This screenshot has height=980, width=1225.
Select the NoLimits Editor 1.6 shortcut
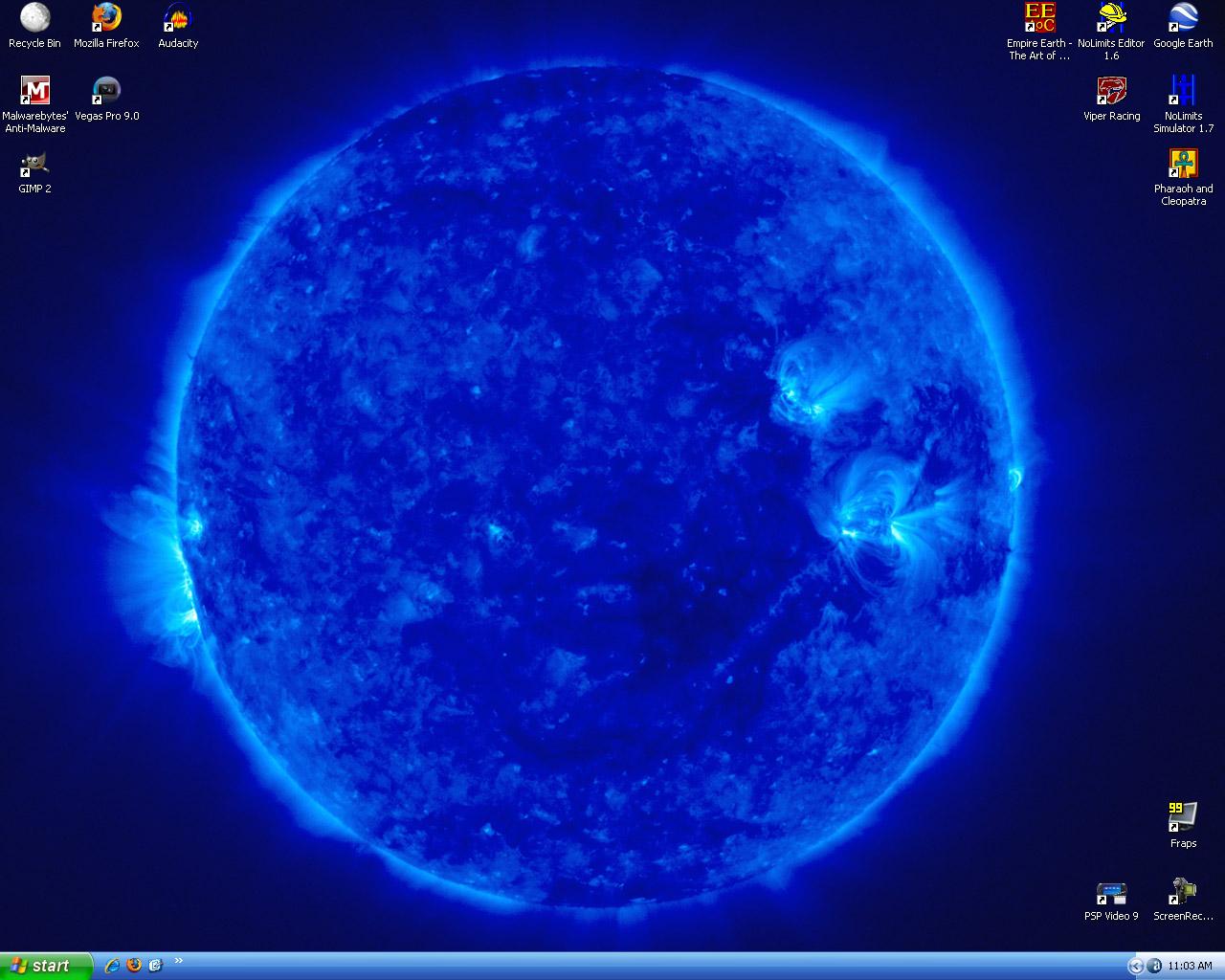(1111, 31)
